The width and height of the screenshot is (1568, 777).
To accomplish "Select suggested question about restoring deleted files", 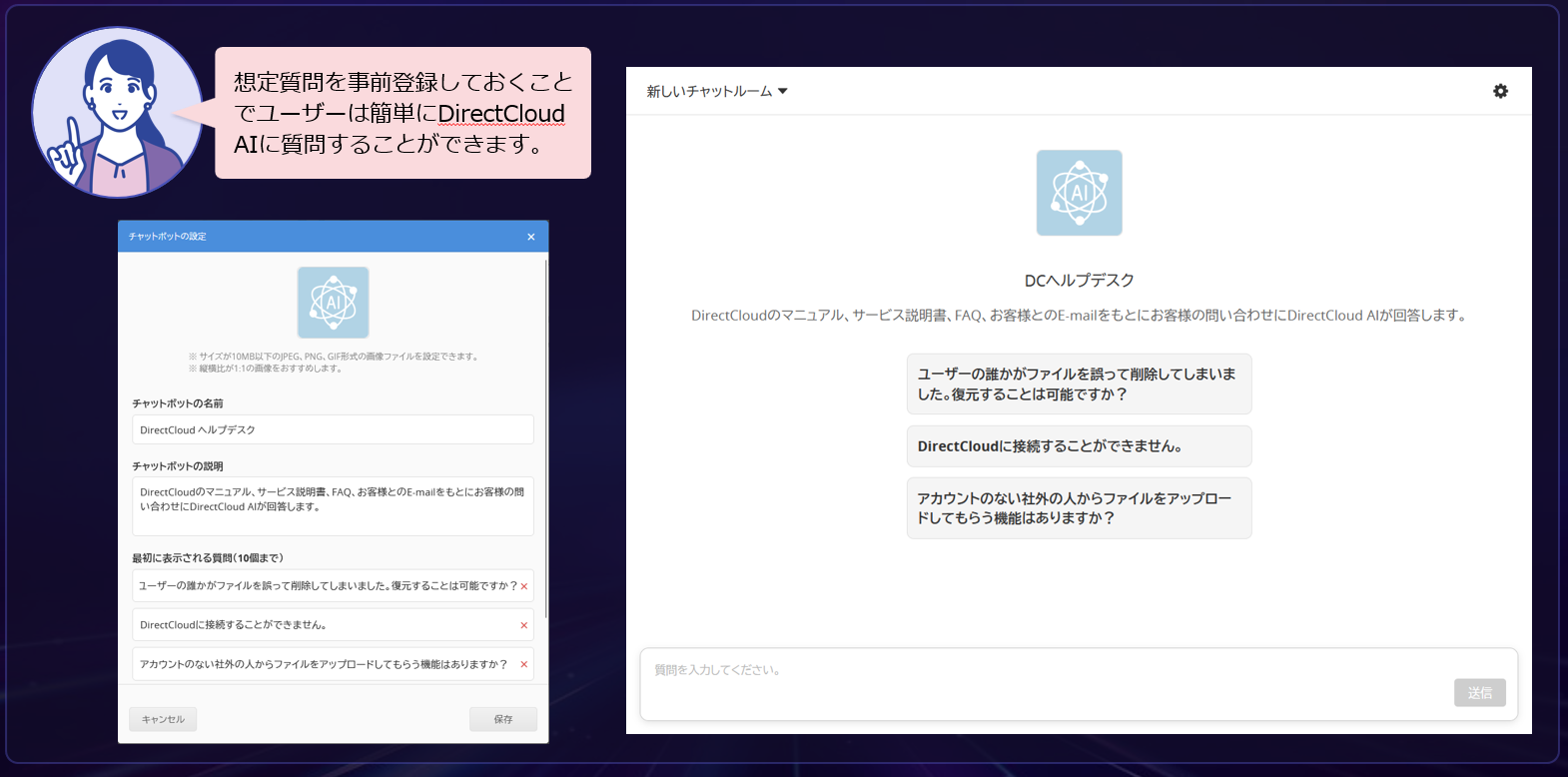I will click(x=1079, y=384).
